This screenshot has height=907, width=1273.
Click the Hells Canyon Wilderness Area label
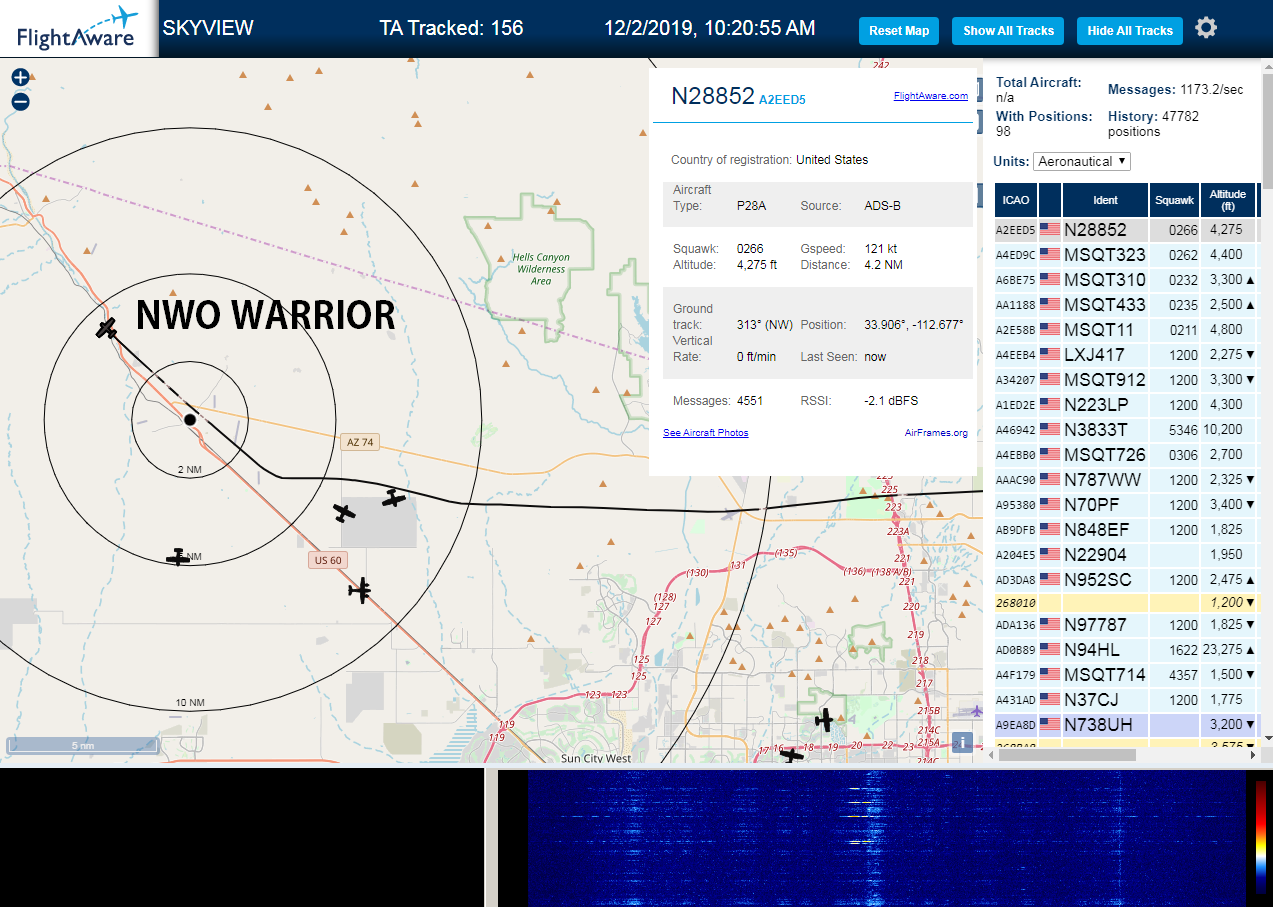tap(540, 269)
